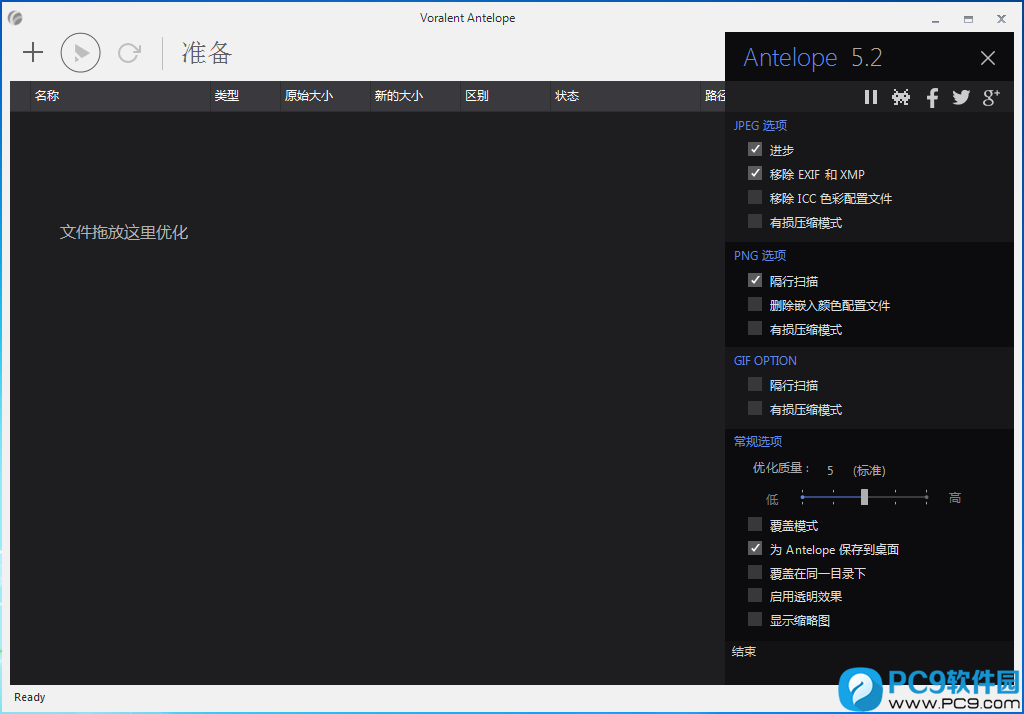Screen dimensions: 1024x714
Task: Enable PNG 有损压缩模式 checkbox
Action: (755, 329)
